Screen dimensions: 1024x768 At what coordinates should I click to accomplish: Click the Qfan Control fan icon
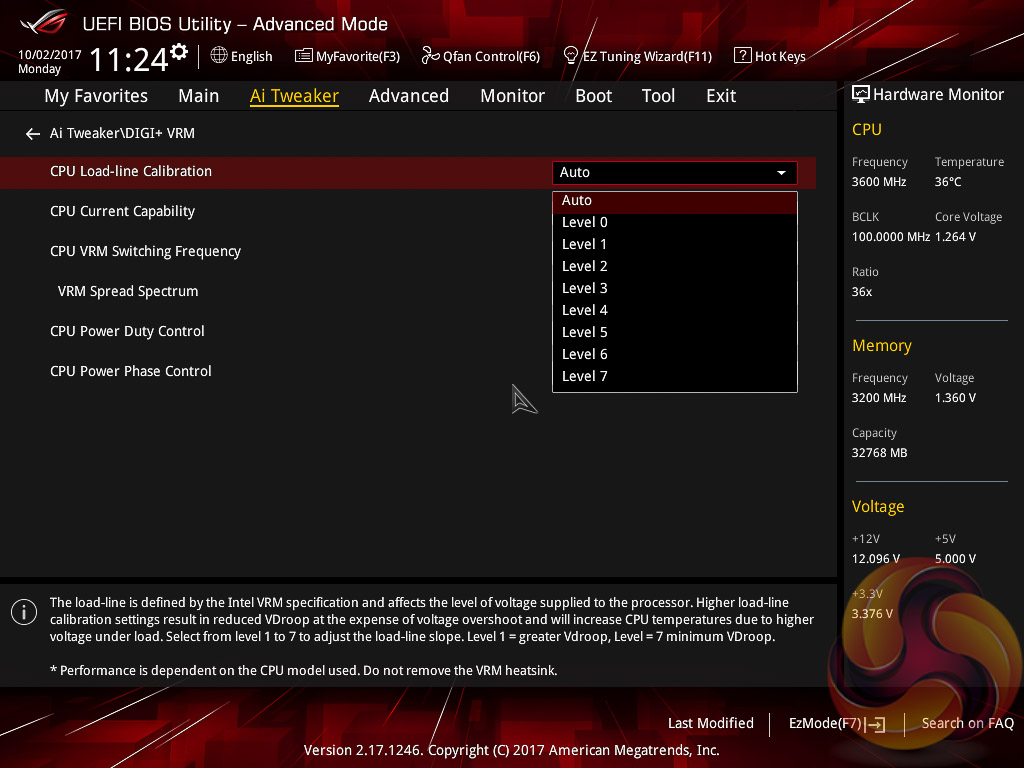(x=430, y=56)
